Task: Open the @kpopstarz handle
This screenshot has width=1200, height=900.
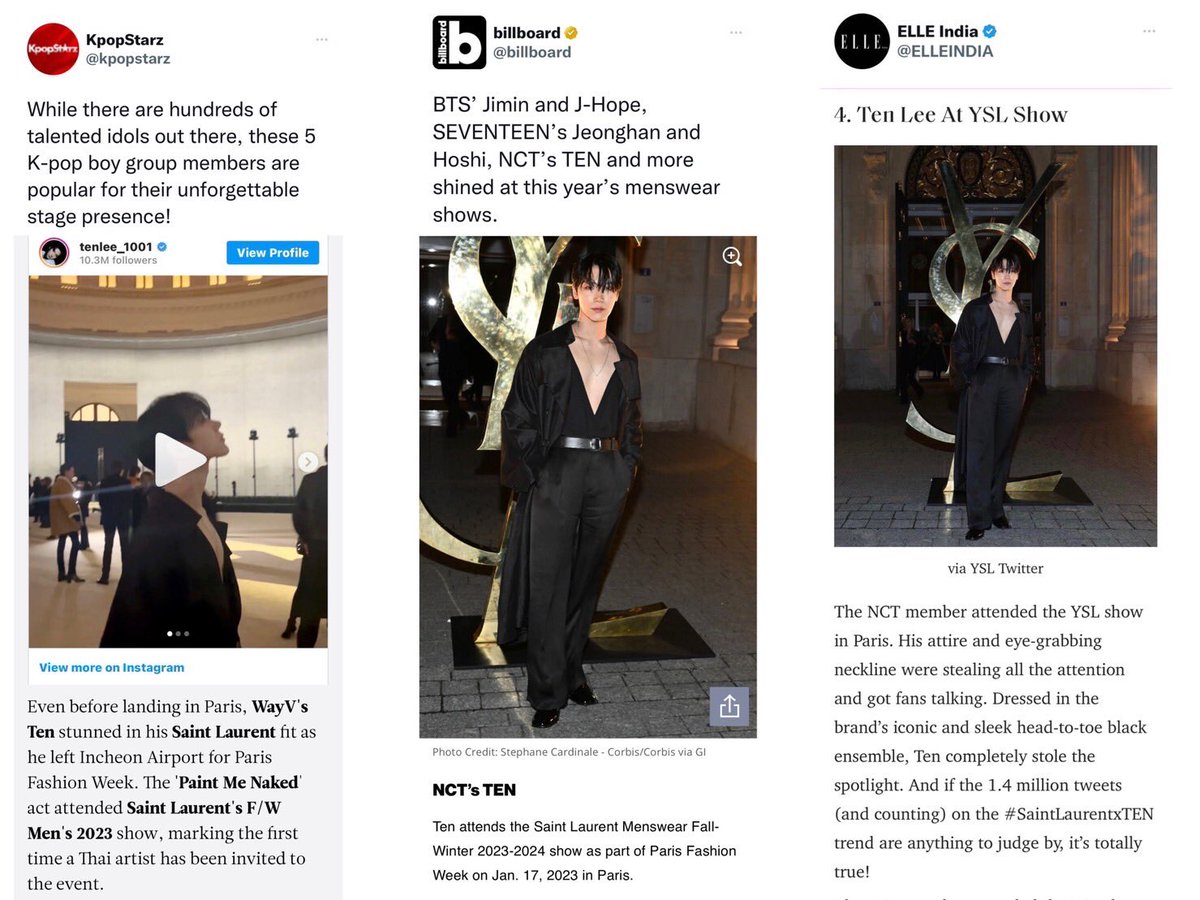Action: coord(128,59)
